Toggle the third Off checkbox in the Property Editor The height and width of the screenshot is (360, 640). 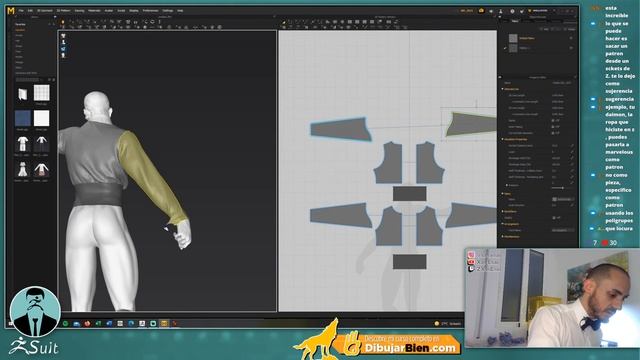[553, 133]
